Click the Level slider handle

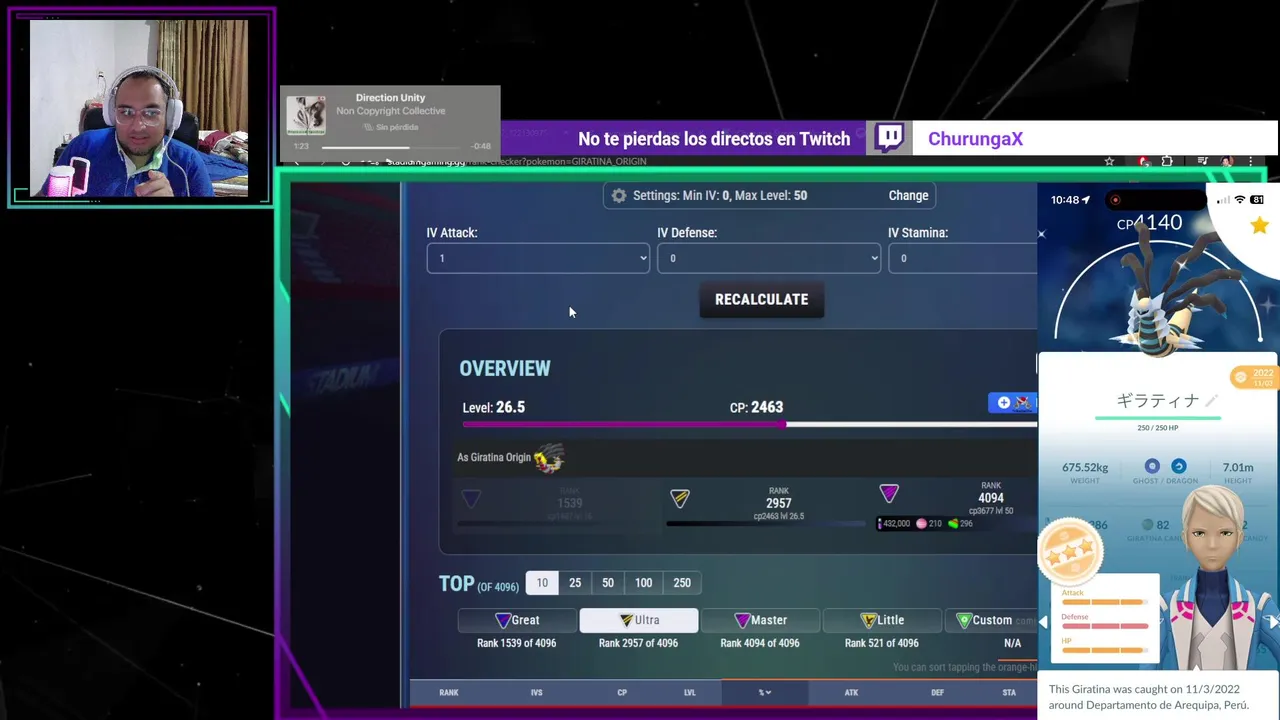785,424
